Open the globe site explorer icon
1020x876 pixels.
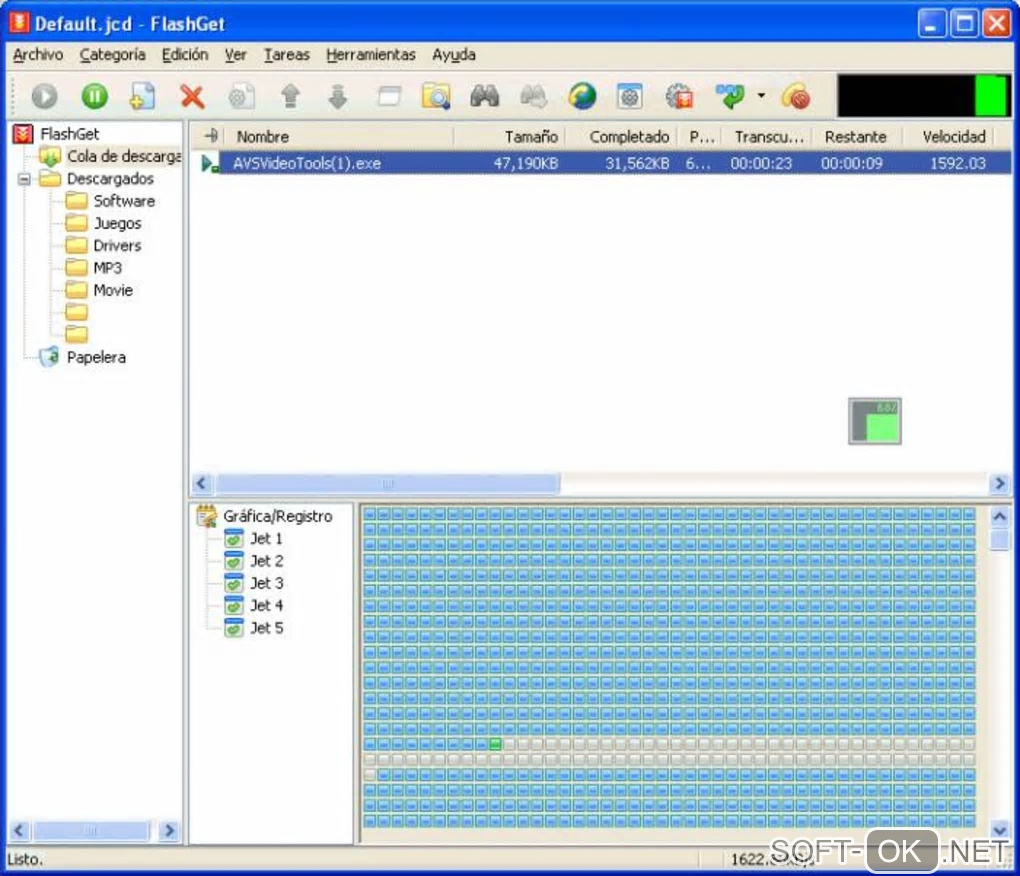click(582, 96)
